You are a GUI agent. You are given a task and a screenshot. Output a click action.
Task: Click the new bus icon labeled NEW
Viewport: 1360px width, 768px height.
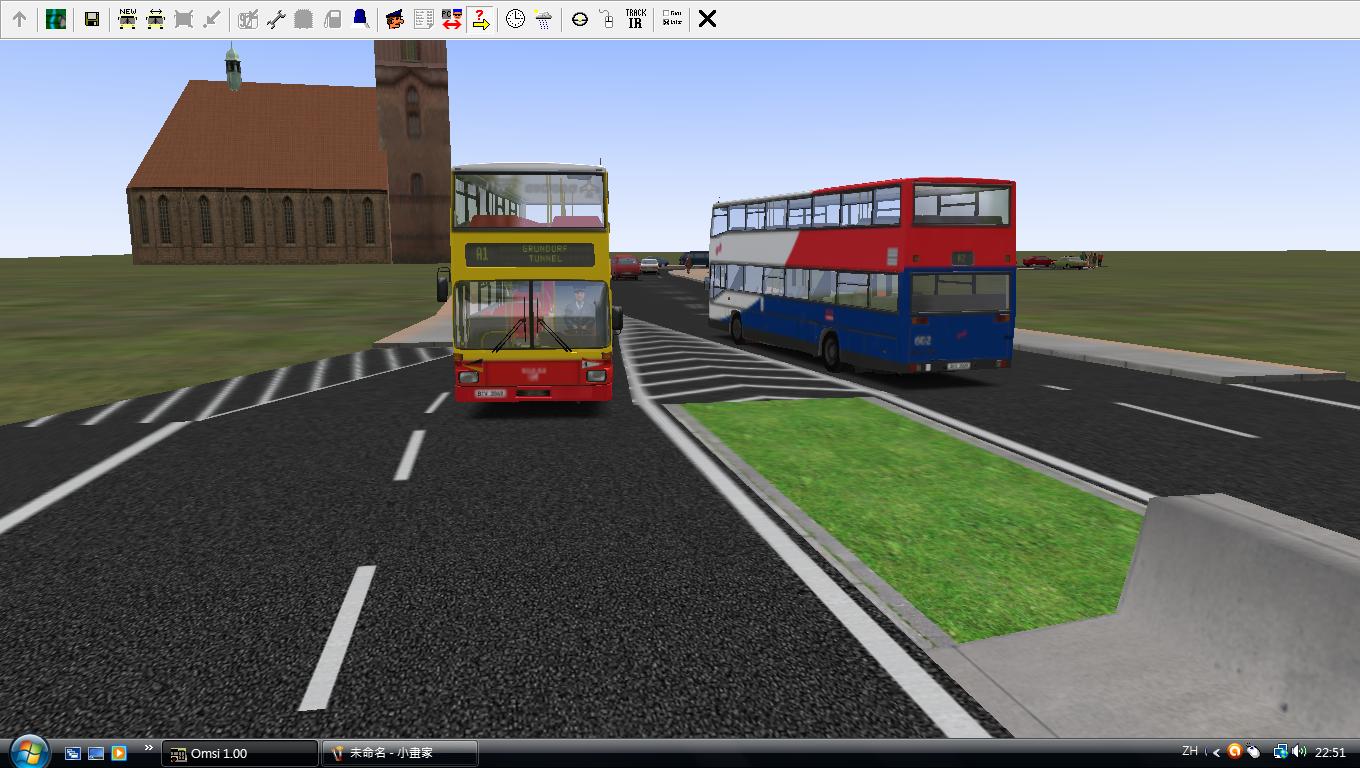point(127,19)
